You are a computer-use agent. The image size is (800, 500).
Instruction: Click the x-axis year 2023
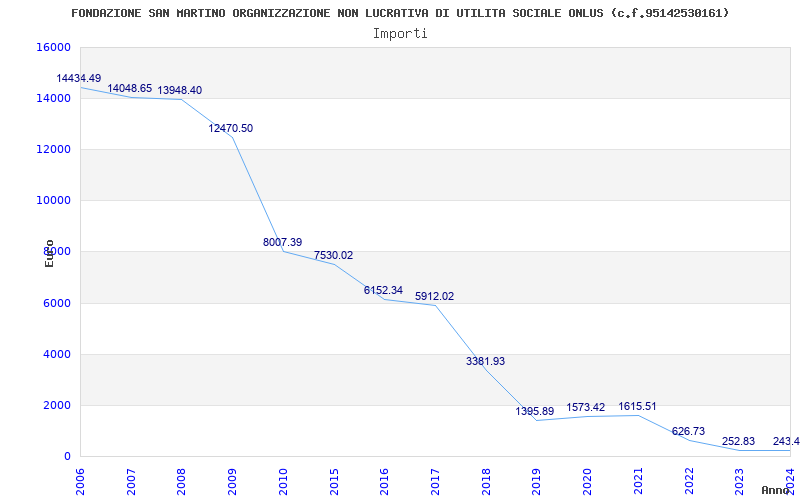[739, 482]
